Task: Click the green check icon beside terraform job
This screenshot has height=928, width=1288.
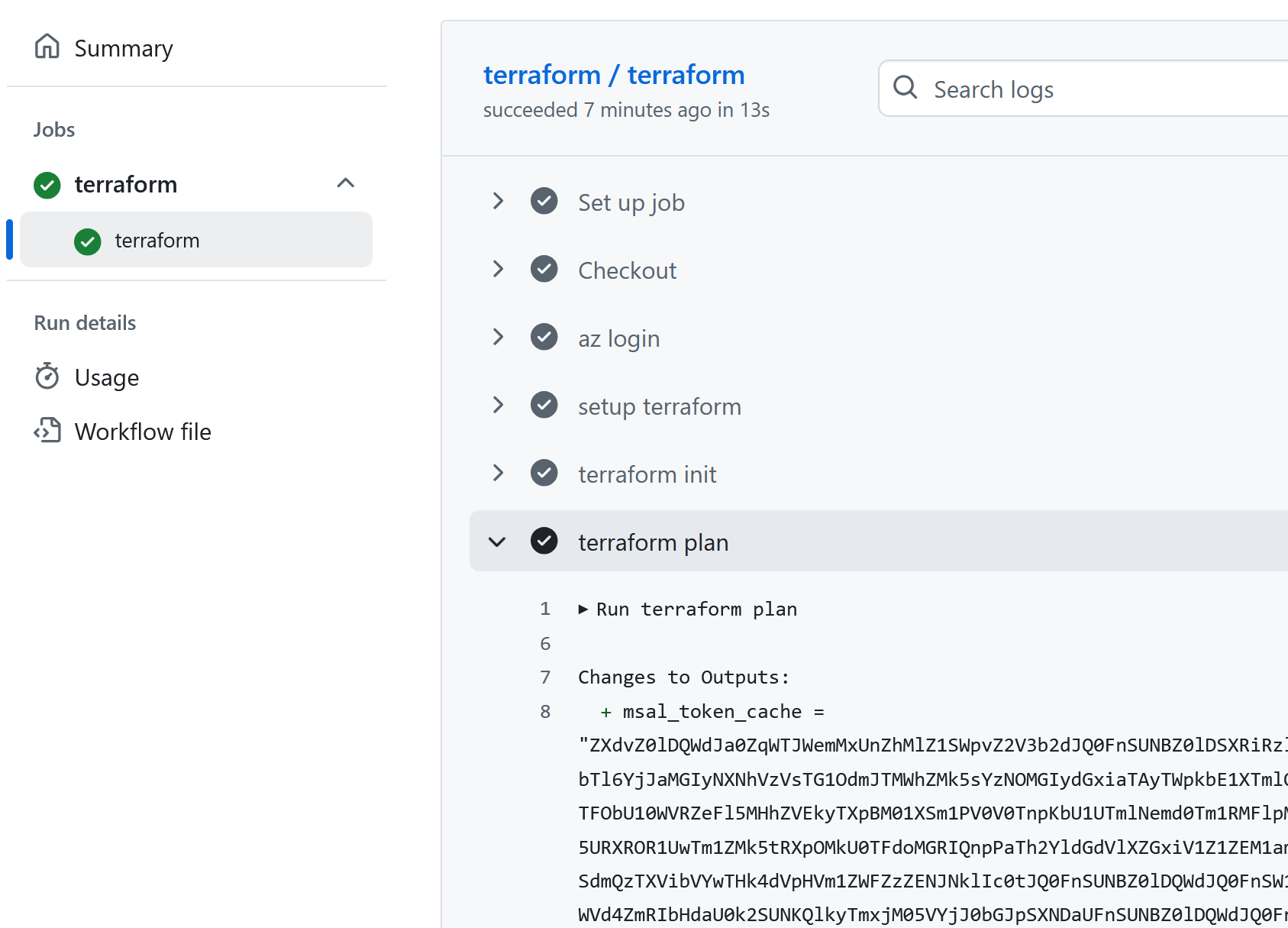Action: click(x=47, y=184)
